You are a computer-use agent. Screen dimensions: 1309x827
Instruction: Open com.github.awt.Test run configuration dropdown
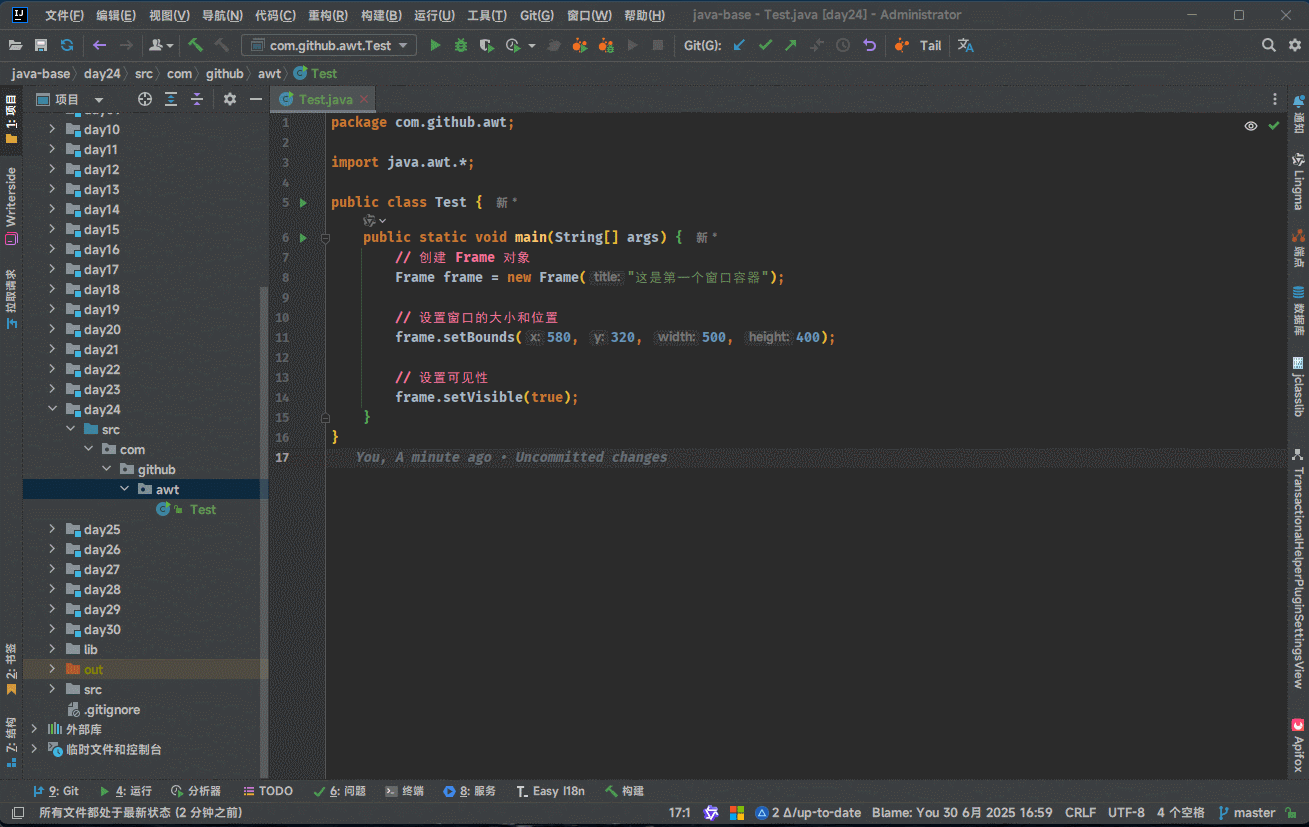pos(329,45)
